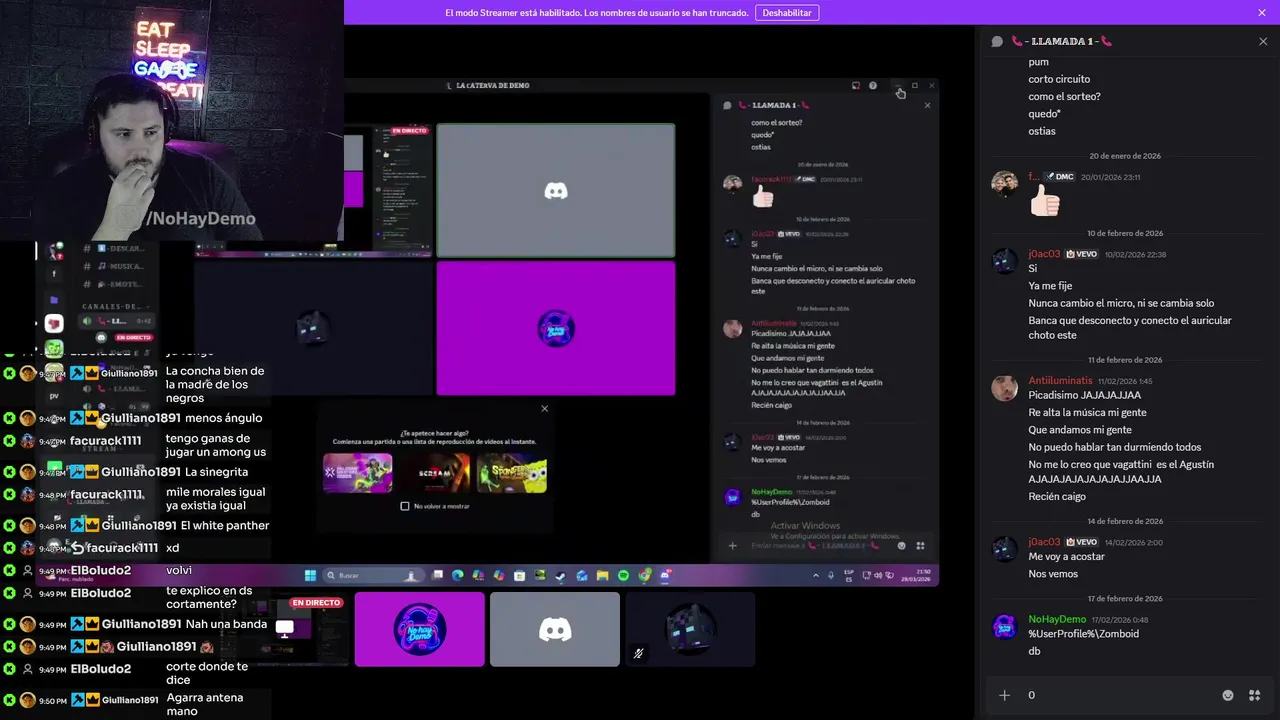
Task: Expand the hidden tray icons chevron in shared taskbar
Action: coord(816,576)
